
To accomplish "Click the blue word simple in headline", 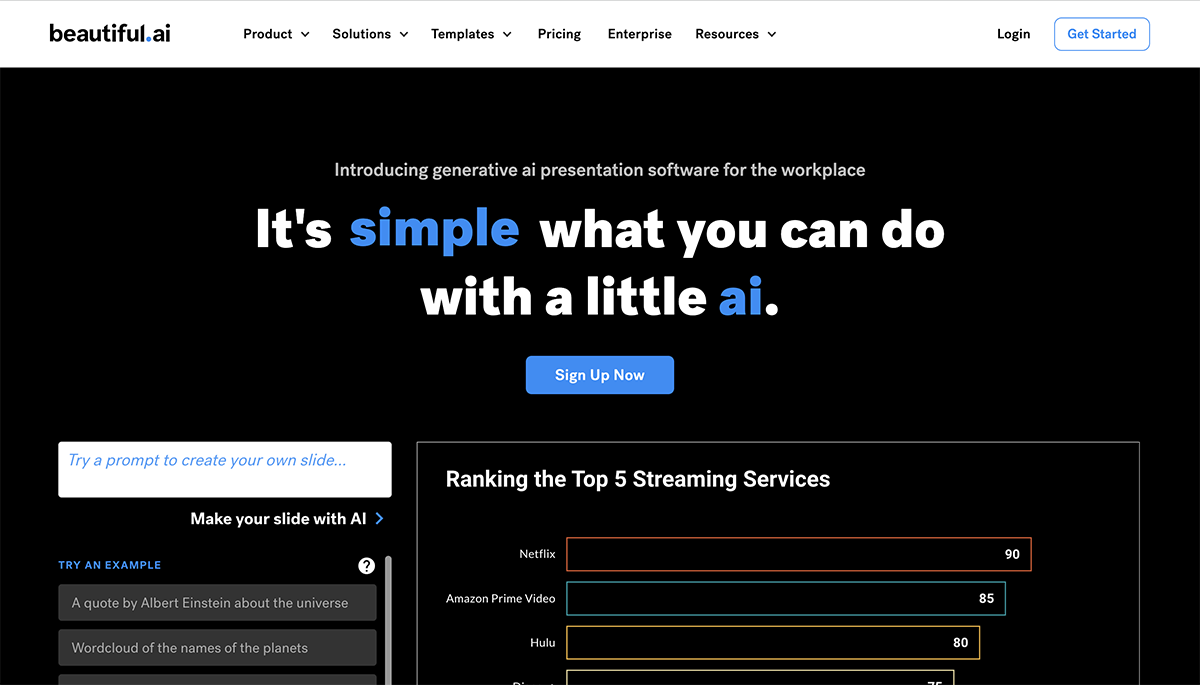I will point(434,229).
